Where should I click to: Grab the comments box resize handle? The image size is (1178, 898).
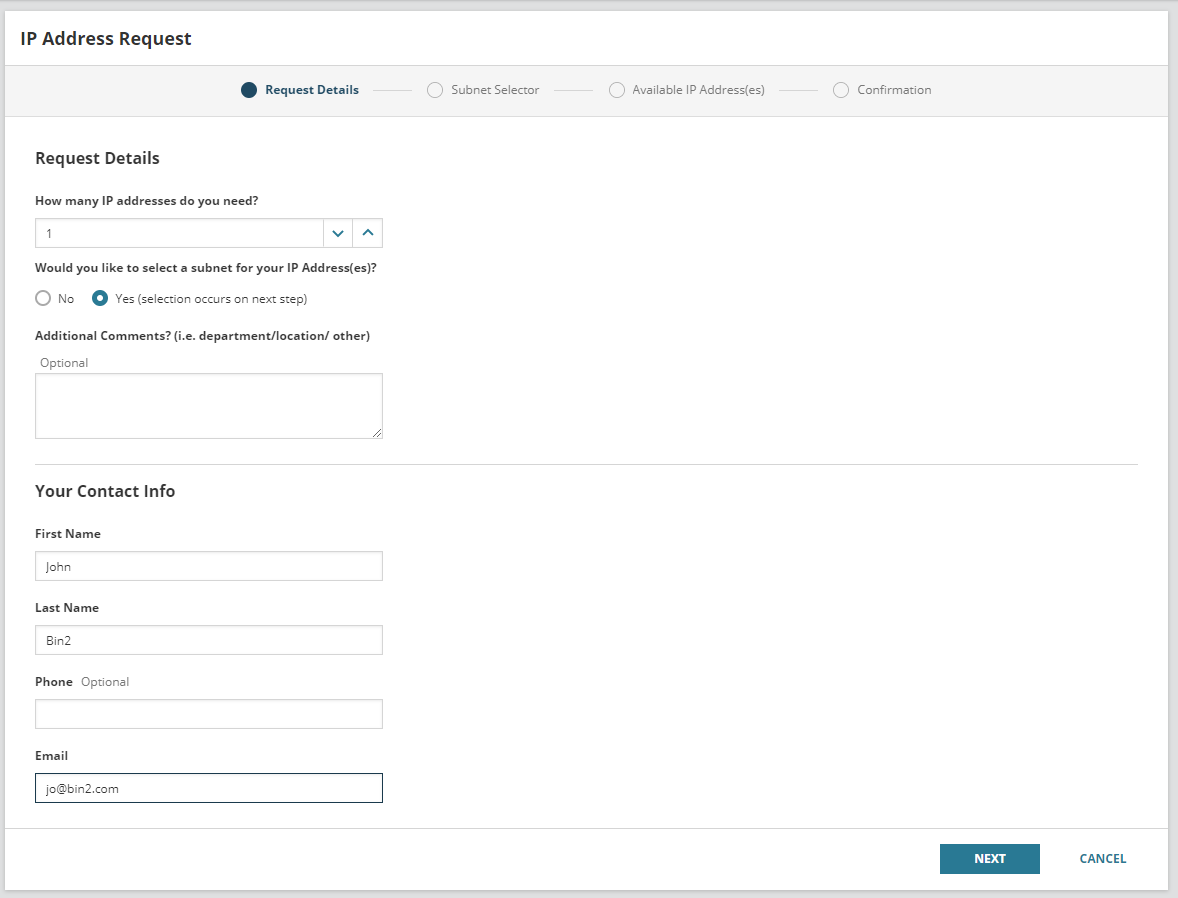tap(377, 433)
